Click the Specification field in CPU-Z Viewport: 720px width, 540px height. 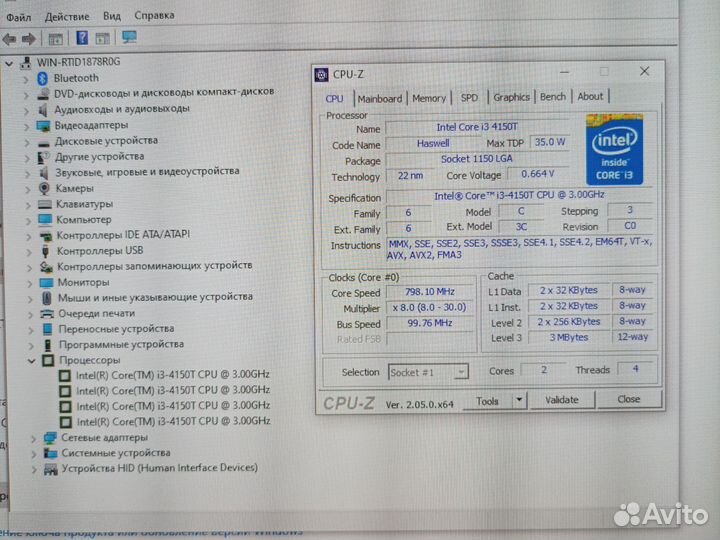click(519, 196)
